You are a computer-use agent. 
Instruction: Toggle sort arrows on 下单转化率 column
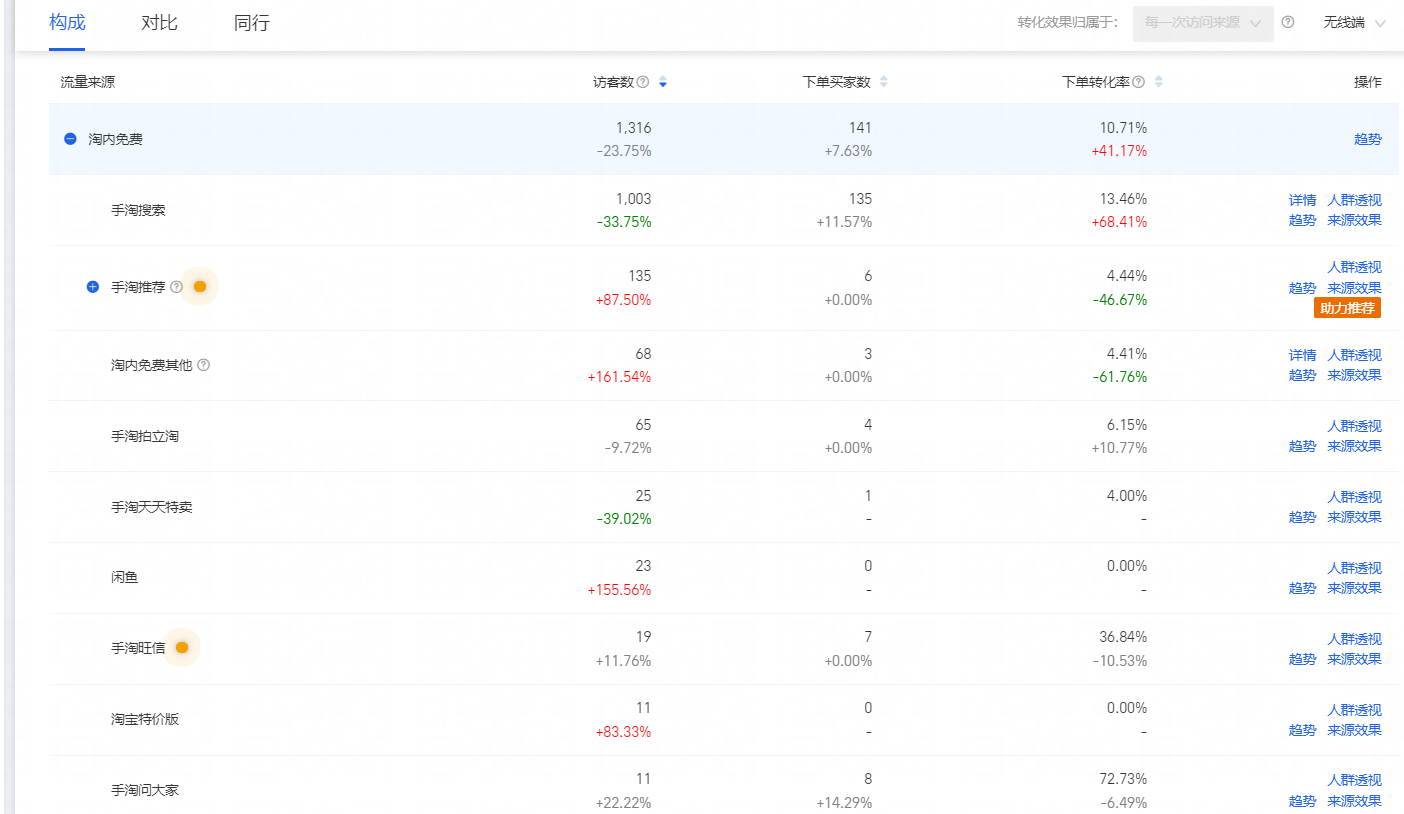click(x=1159, y=82)
